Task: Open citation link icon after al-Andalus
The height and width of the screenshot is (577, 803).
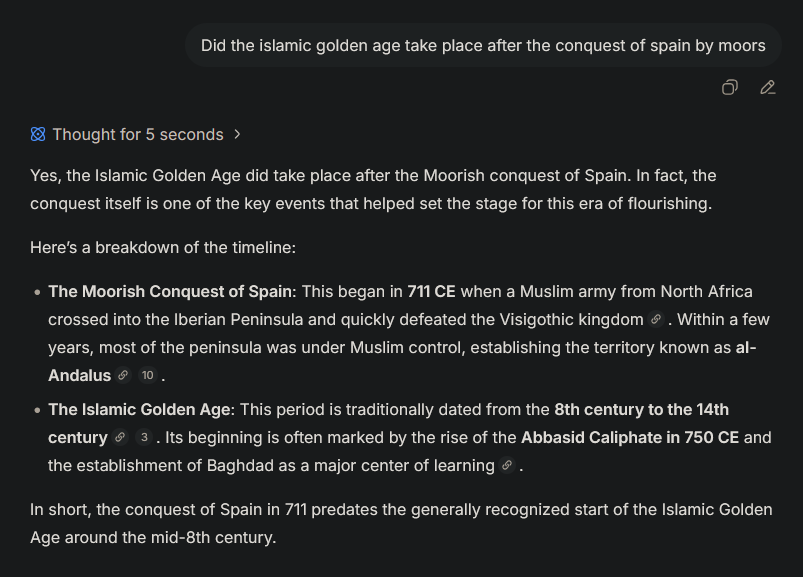Action: click(123, 375)
